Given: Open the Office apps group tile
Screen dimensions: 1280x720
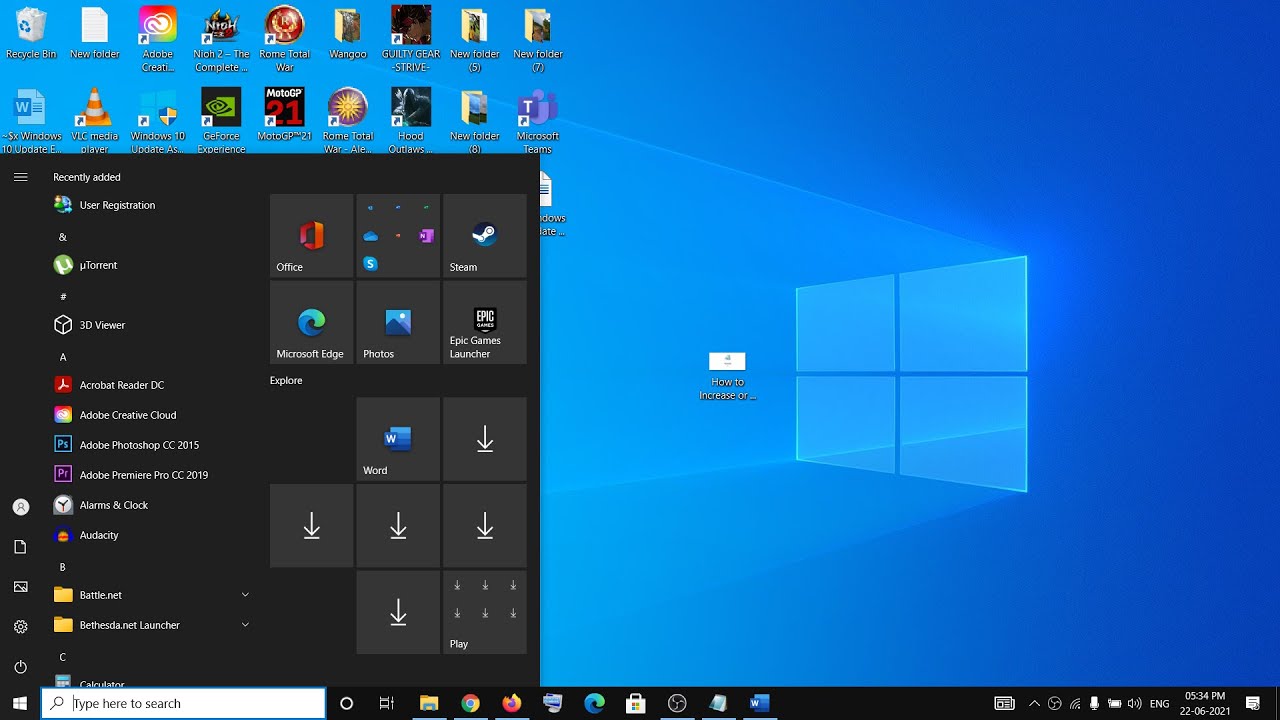Looking at the screenshot, I should pyautogui.click(x=398, y=235).
